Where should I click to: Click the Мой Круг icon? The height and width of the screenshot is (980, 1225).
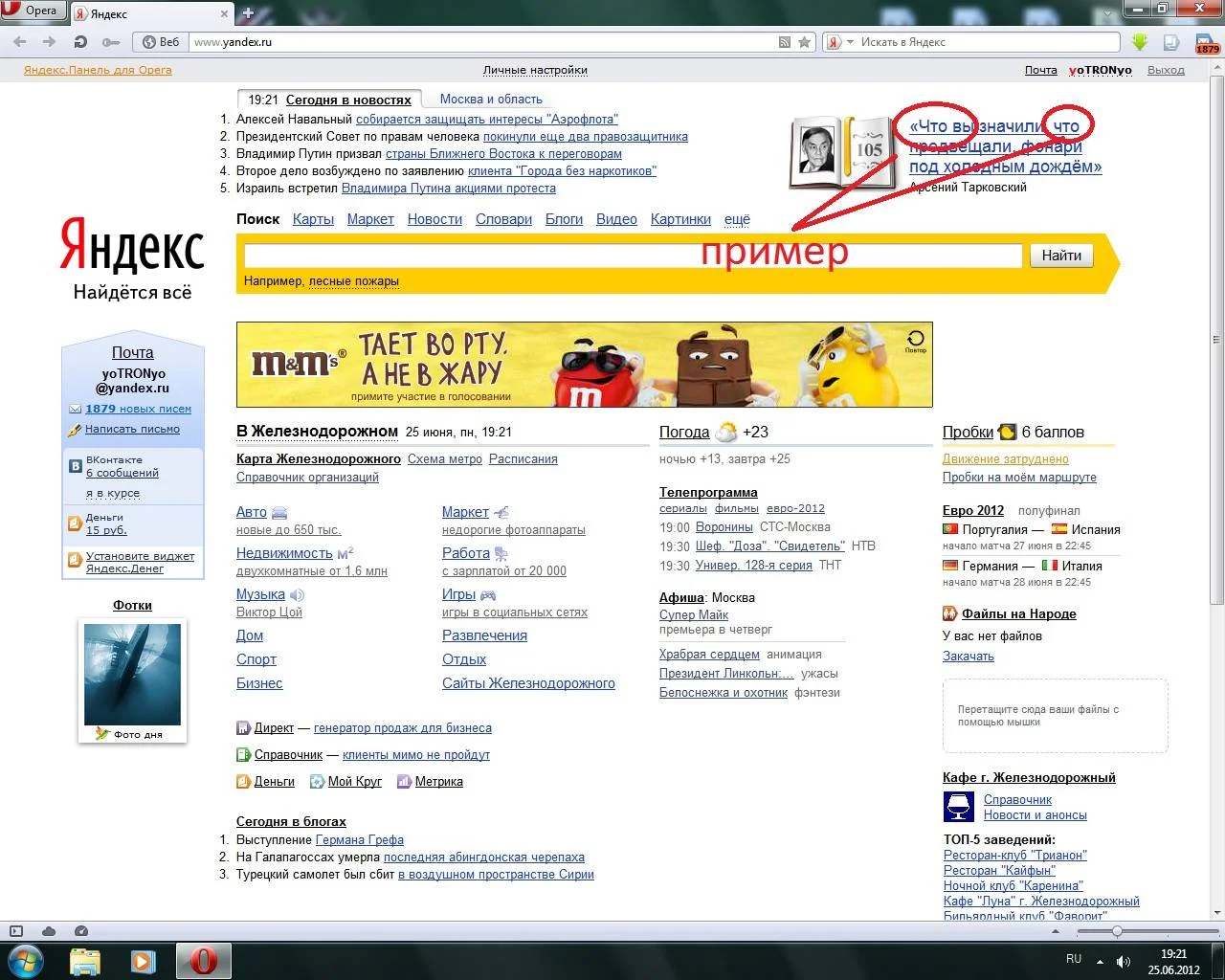[317, 782]
